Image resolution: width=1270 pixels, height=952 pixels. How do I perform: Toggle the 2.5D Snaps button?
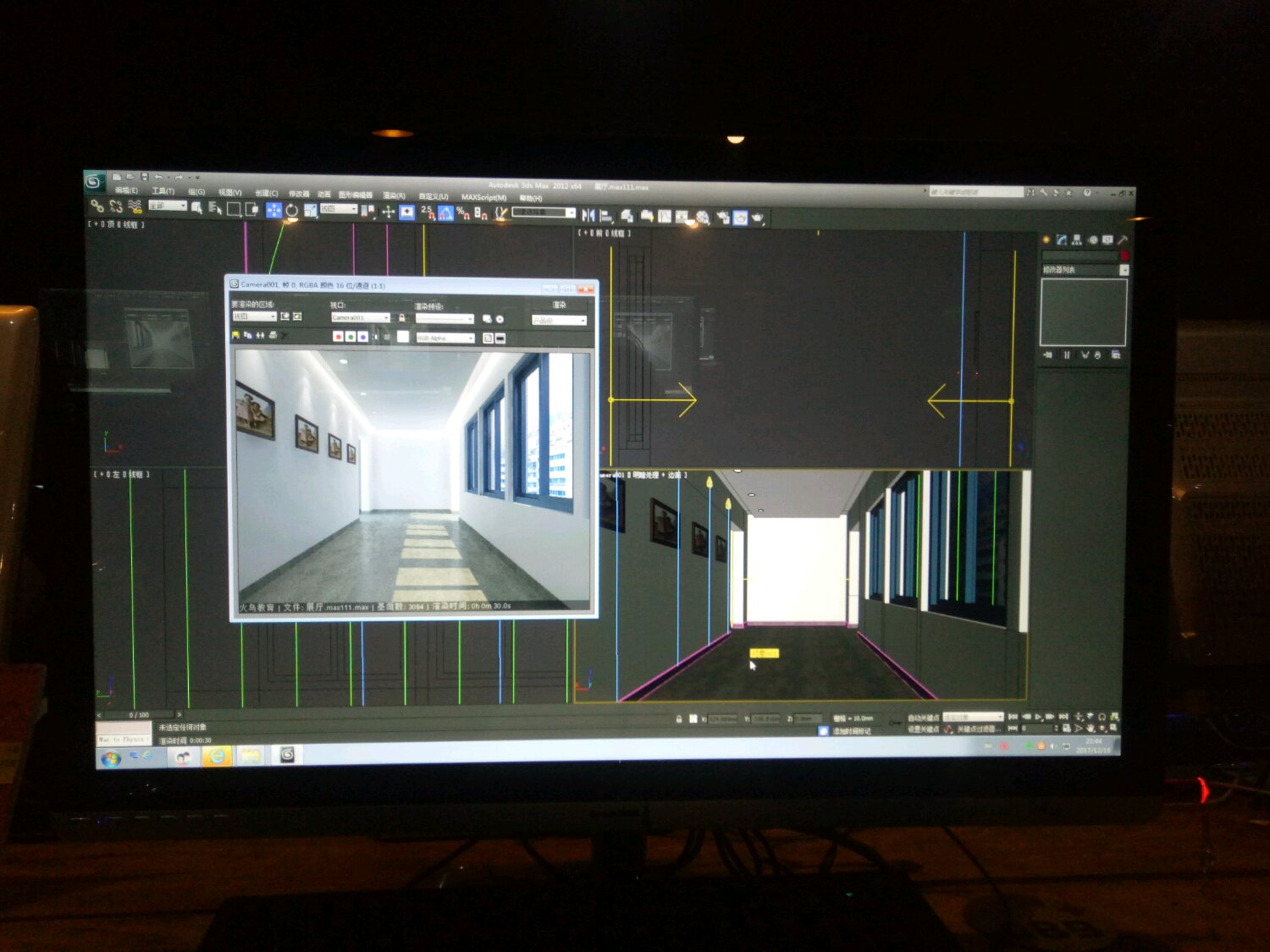(x=427, y=212)
